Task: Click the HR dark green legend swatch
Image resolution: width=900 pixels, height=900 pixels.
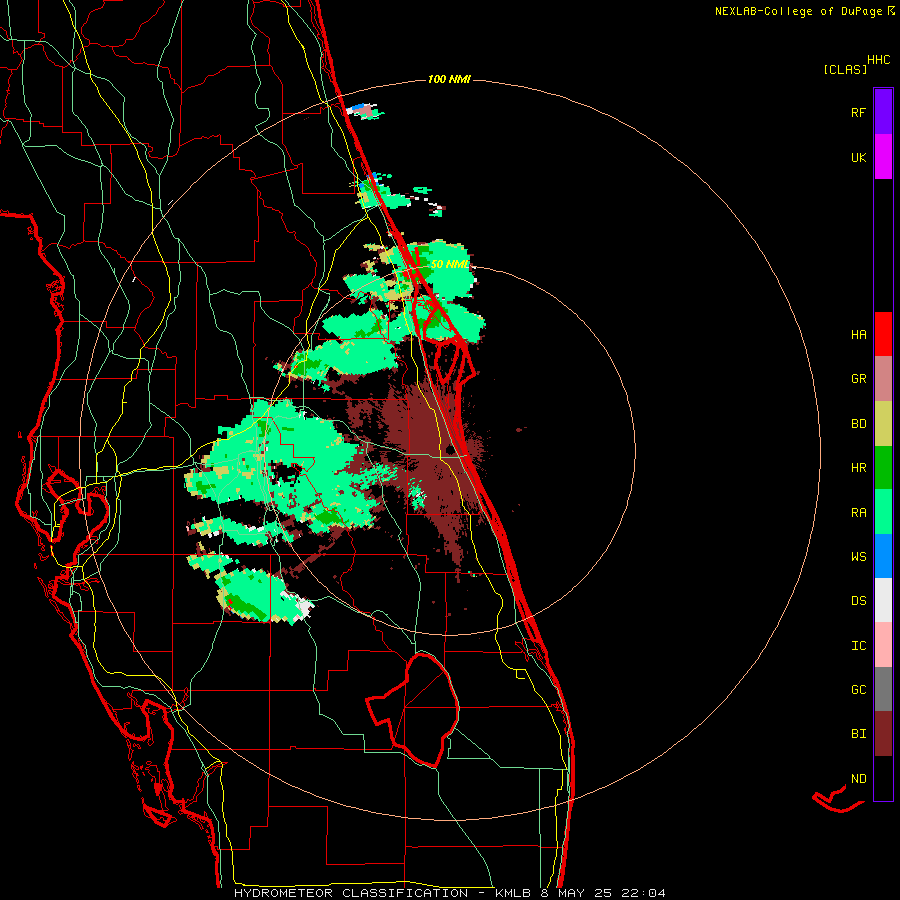Action: click(883, 468)
